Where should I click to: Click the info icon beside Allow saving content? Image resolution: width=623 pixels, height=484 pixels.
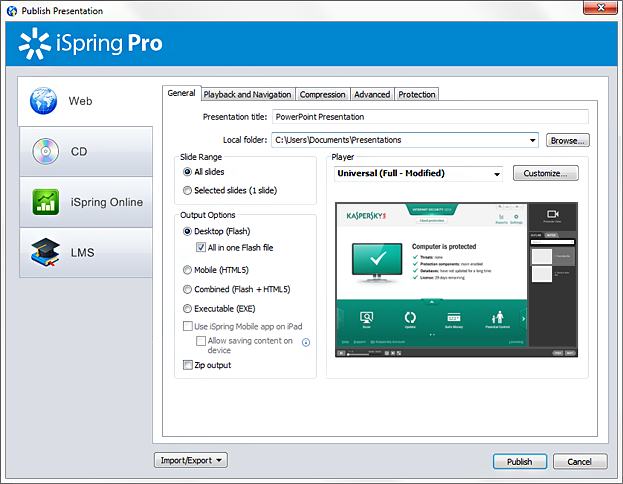coord(306,343)
